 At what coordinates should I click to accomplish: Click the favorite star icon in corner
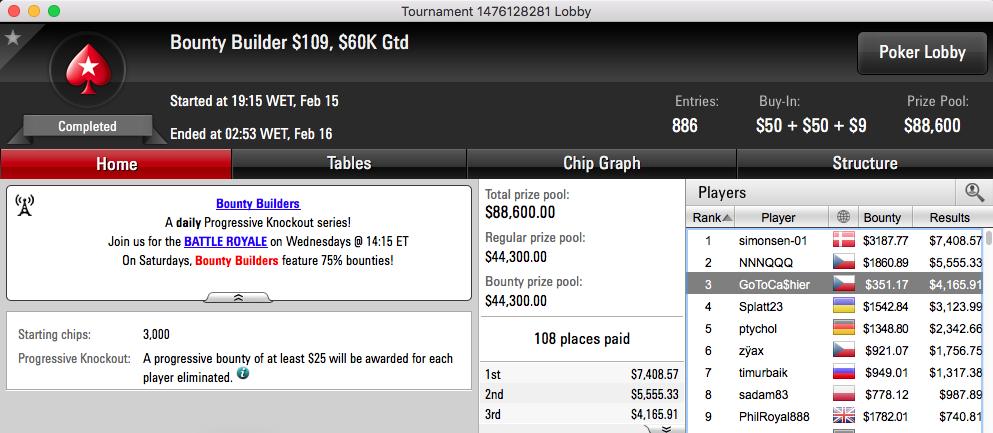[x=13, y=38]
